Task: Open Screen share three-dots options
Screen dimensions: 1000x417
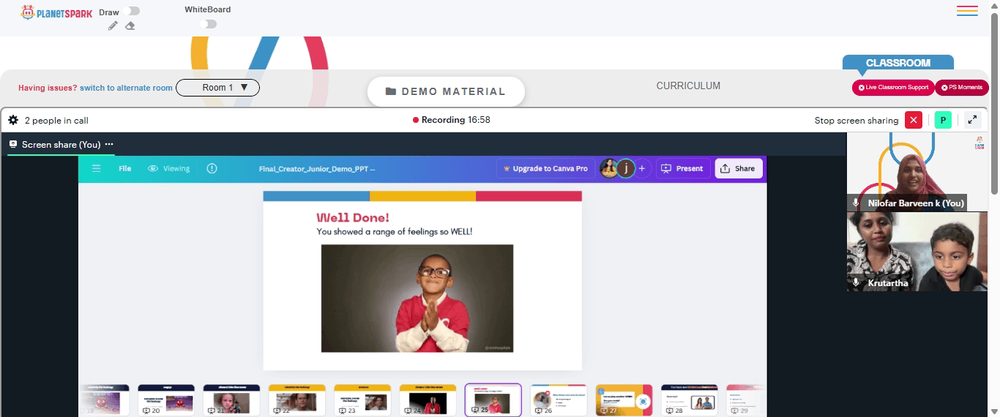Action: (109, 144)
